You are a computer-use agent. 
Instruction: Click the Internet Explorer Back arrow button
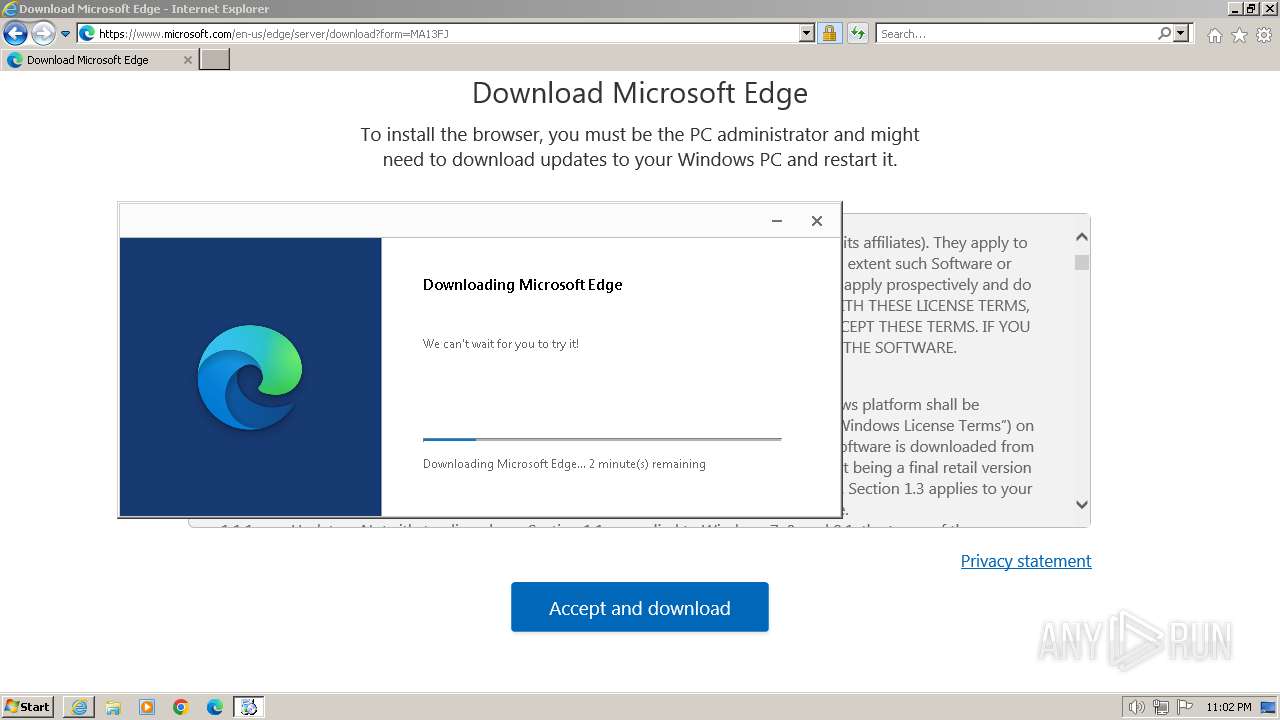click(15, 34)
